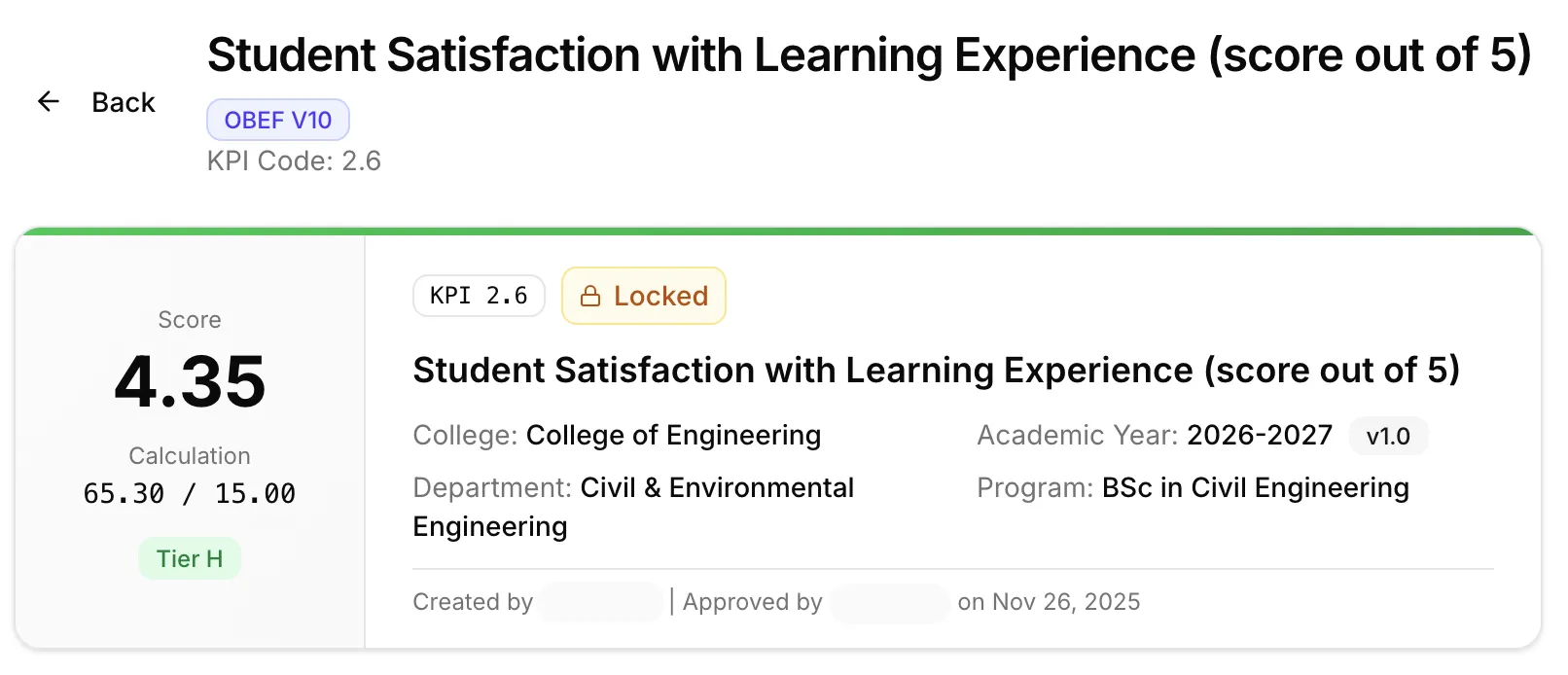This screenshot has width=1568, height=675.
Task: Click the page title heading
Action: [869, 54]
